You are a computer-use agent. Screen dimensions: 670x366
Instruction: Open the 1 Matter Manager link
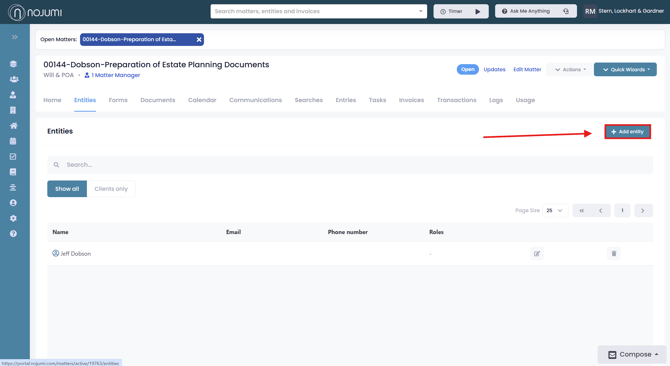pos(112,75)
